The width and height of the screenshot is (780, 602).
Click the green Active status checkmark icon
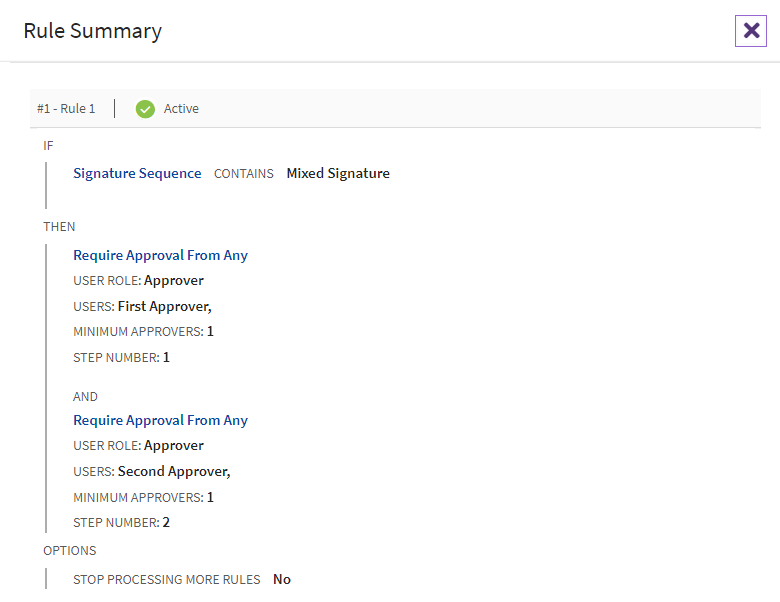145,108
